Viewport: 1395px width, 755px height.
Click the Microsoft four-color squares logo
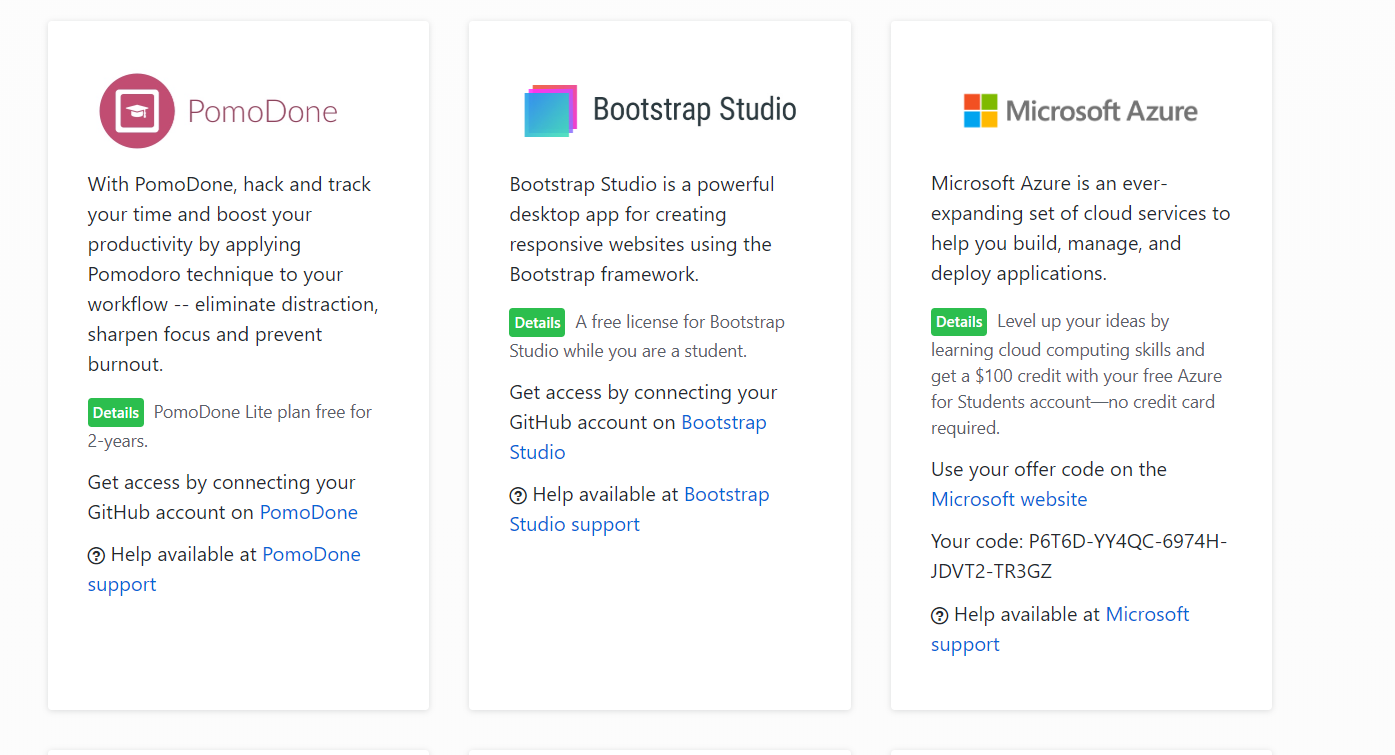[x=980, y=111]
